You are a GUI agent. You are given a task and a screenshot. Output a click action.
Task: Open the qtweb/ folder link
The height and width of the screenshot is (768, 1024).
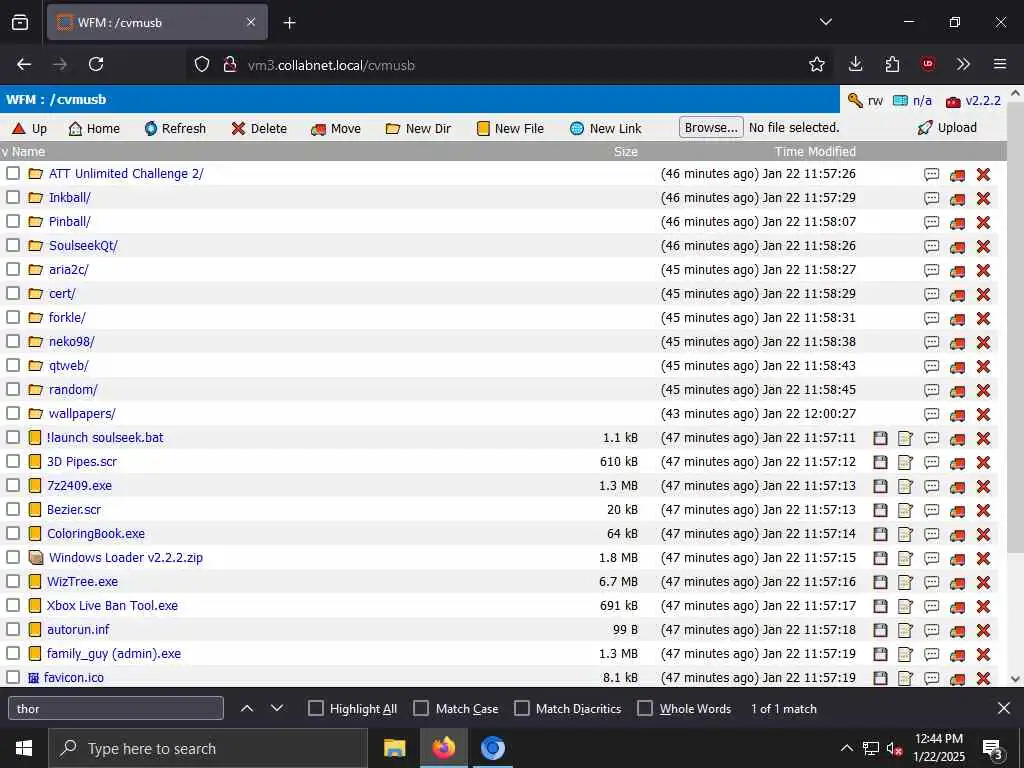(x=69, y=366)
